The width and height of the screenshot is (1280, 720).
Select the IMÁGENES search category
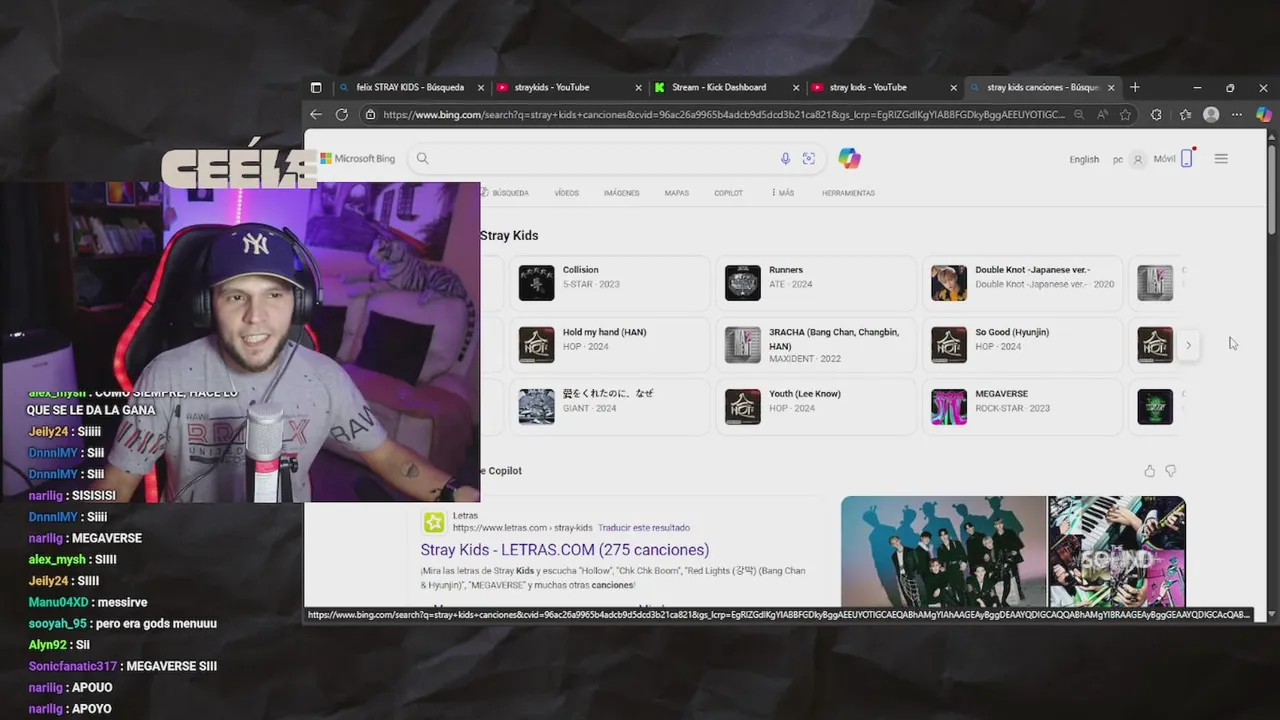tap(621, 193)
